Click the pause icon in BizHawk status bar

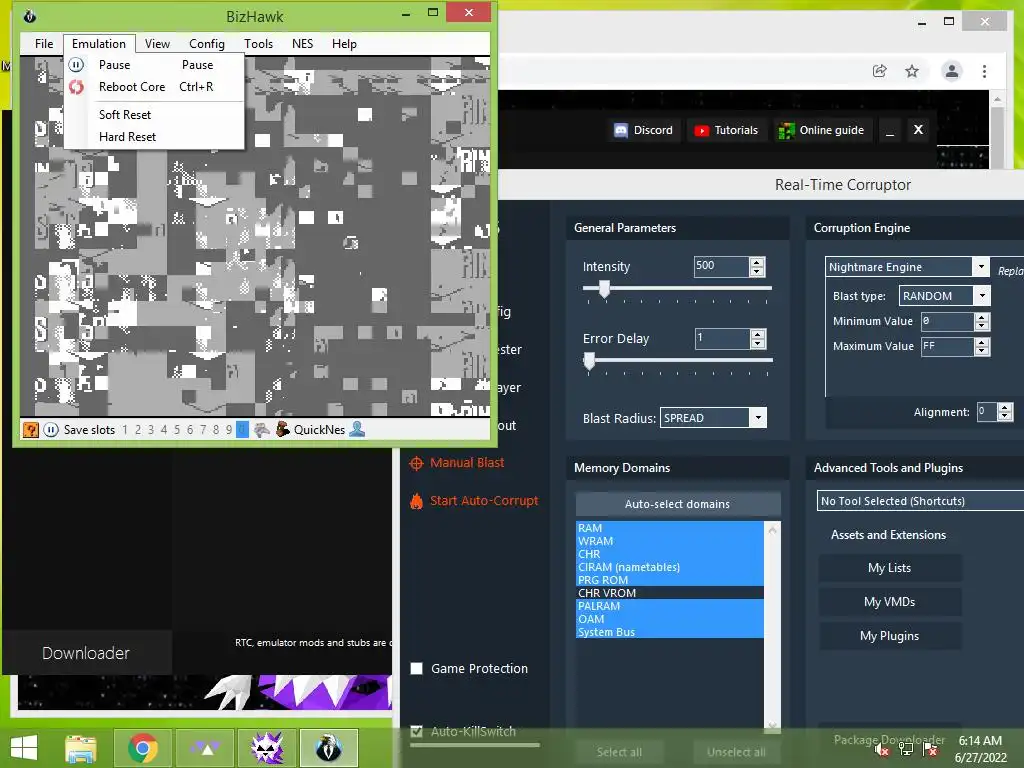[51, 430]
